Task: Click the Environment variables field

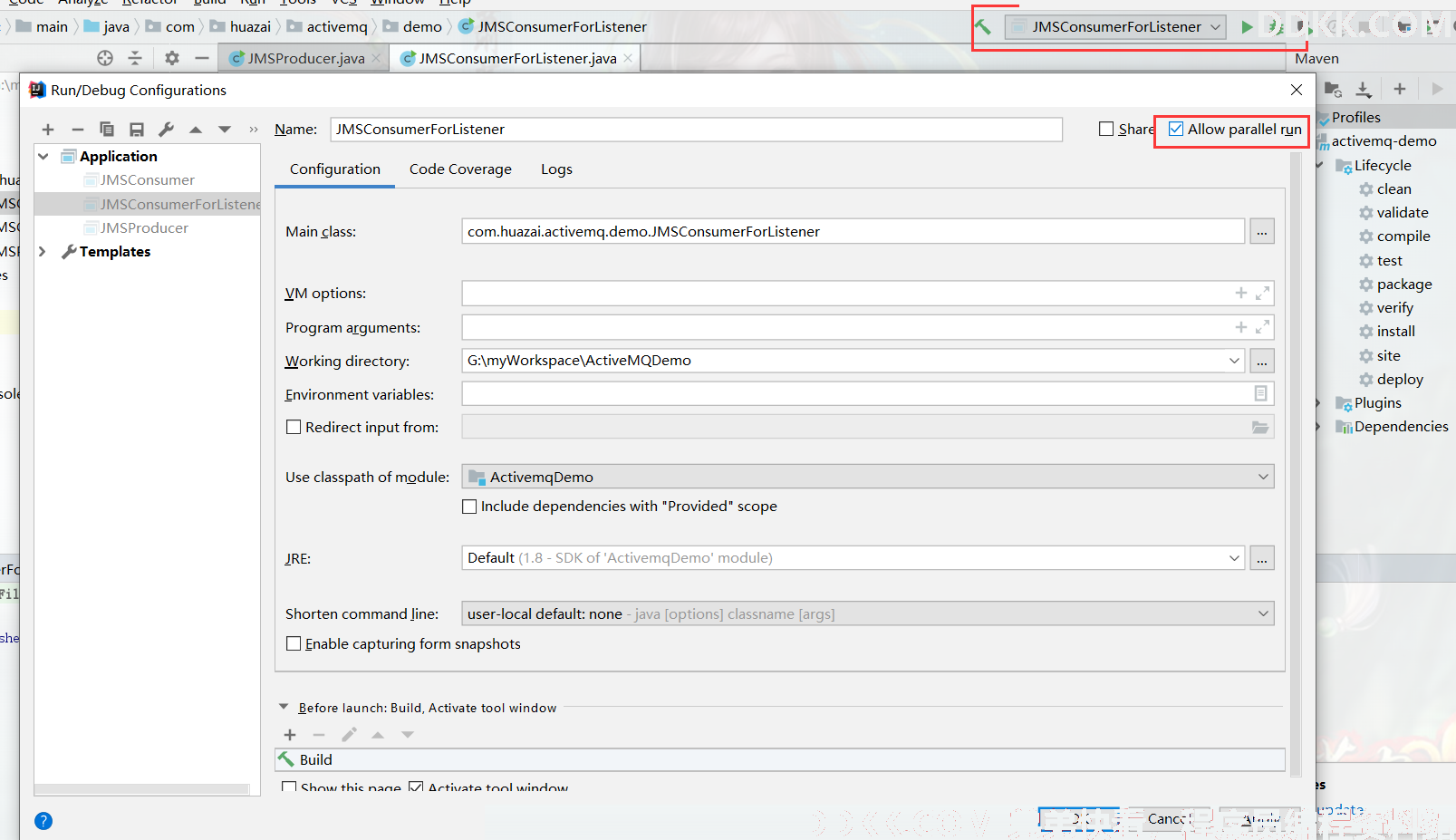Action: 868,394
